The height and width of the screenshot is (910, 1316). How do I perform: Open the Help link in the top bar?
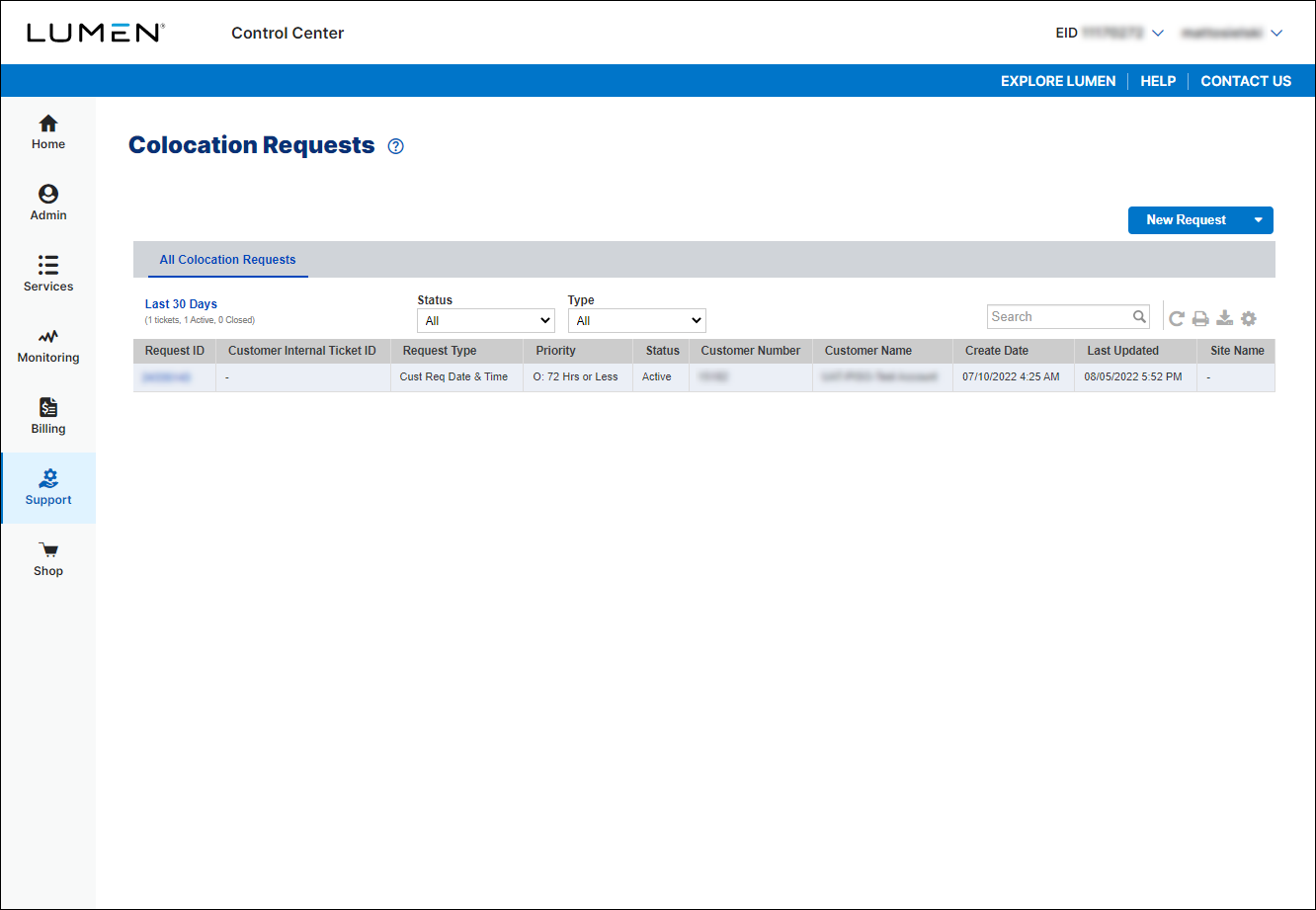click(x=1158, y=81)
